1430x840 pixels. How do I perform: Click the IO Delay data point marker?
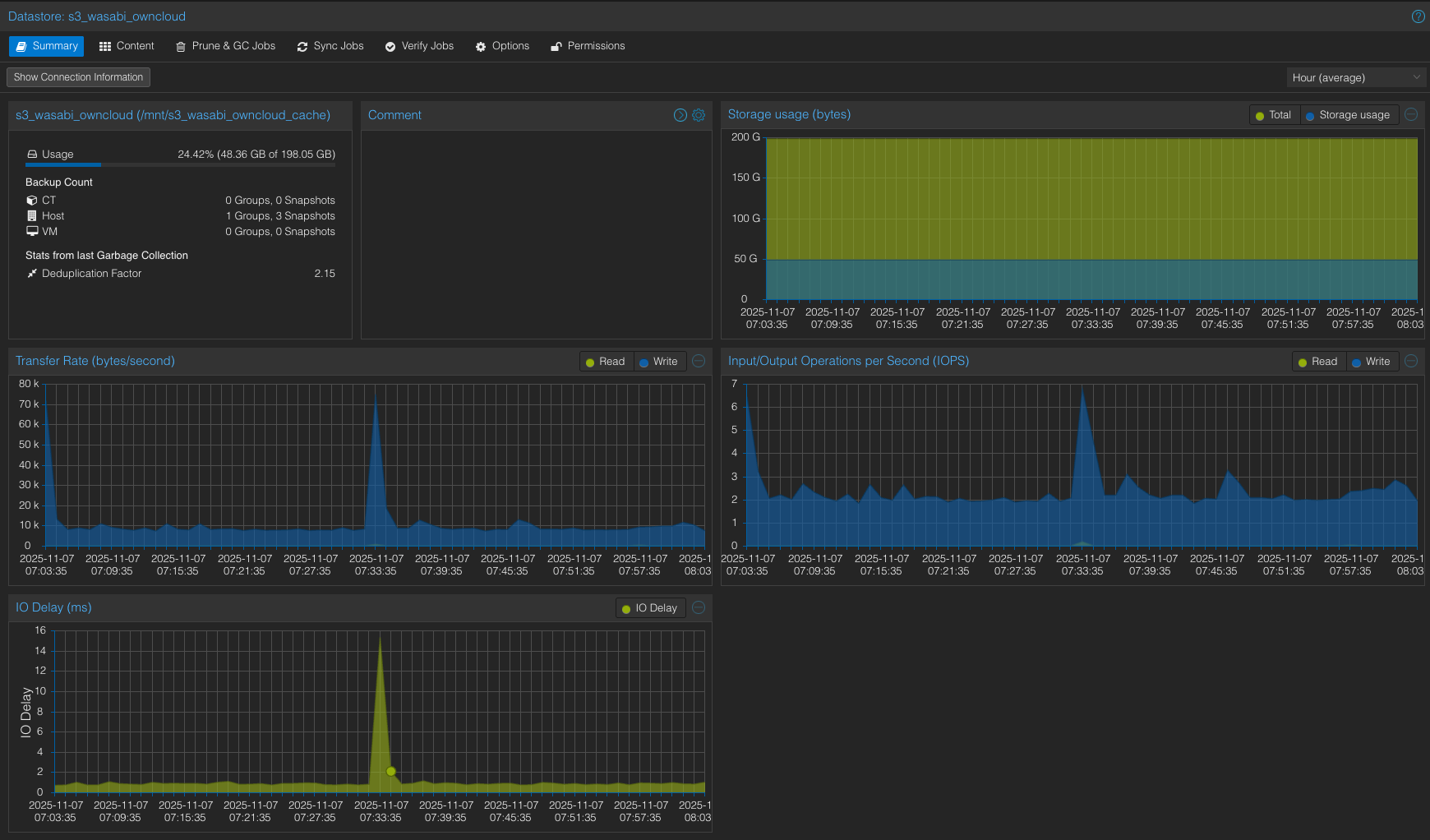391,771
